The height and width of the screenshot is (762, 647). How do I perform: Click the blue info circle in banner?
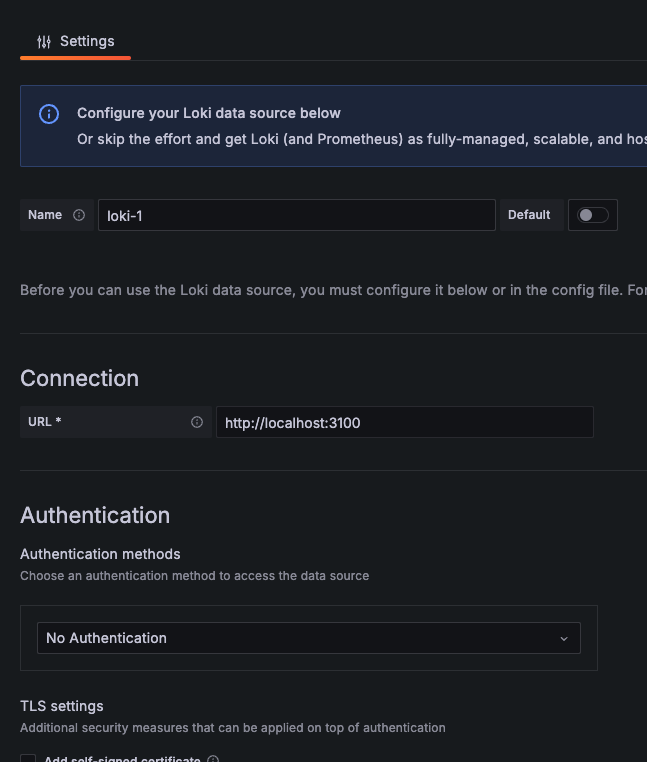tap(49, 114)
